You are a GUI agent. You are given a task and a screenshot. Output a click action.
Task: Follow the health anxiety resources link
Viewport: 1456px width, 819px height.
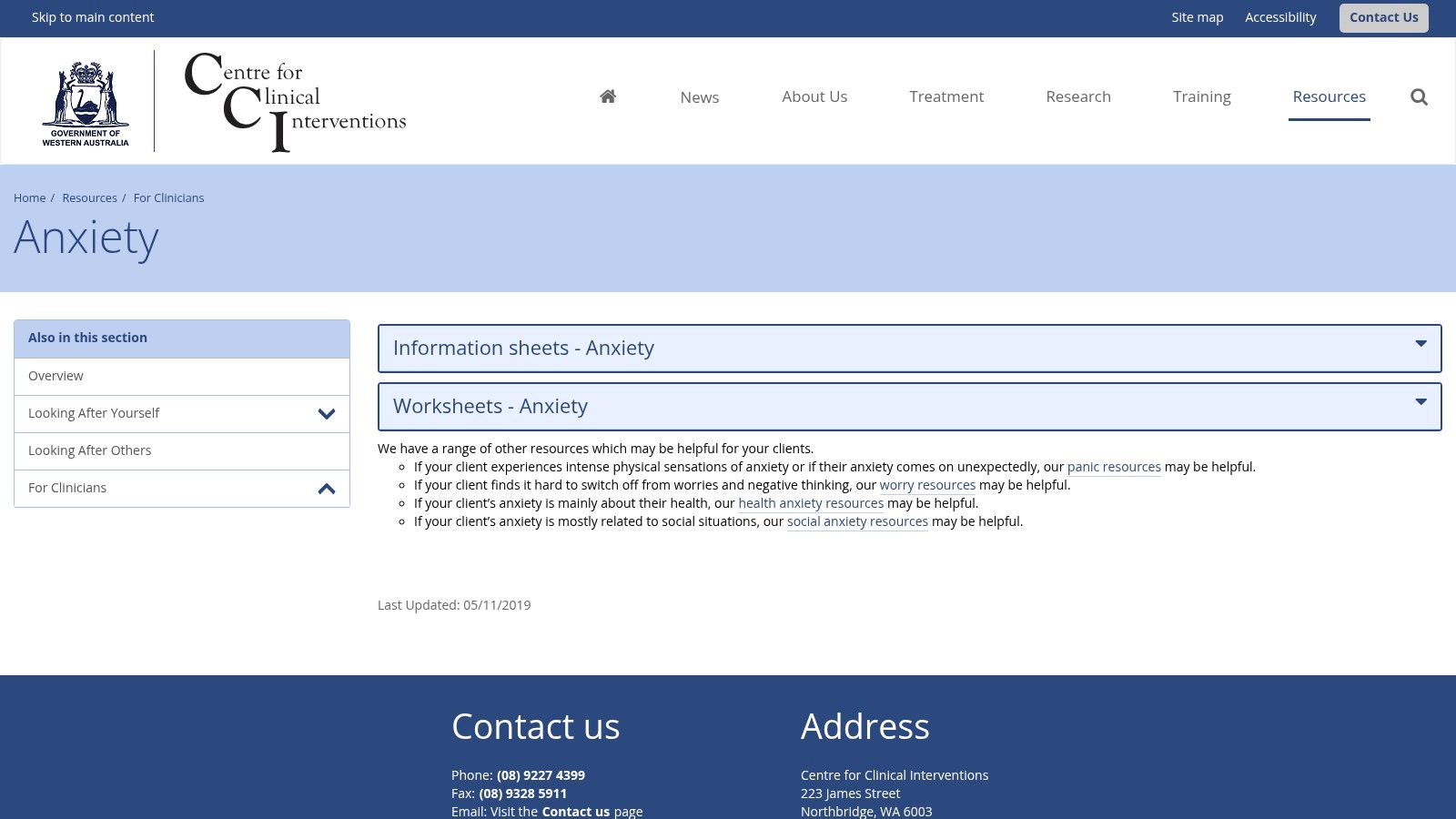click(811, 503)
